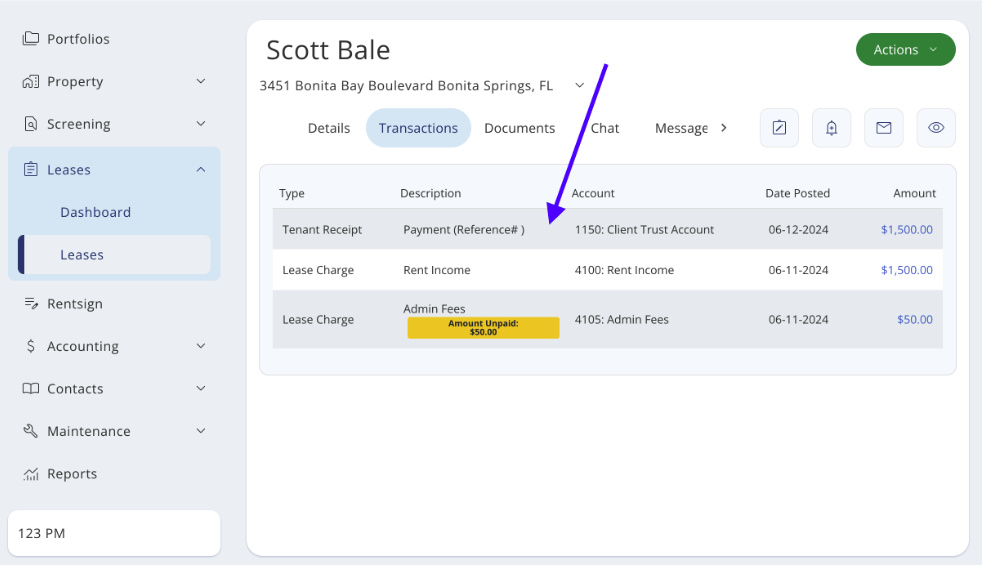This screenshot has width=985, height=565.
Task: Expand the Maintenance sidebar menu
Action: [x=114, y=431]
